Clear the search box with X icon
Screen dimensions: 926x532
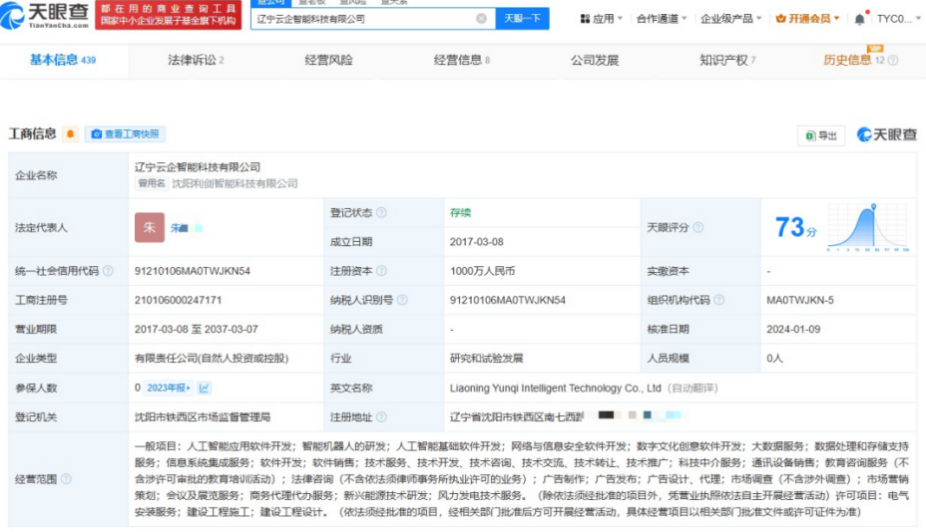click(x=481, y=18)
